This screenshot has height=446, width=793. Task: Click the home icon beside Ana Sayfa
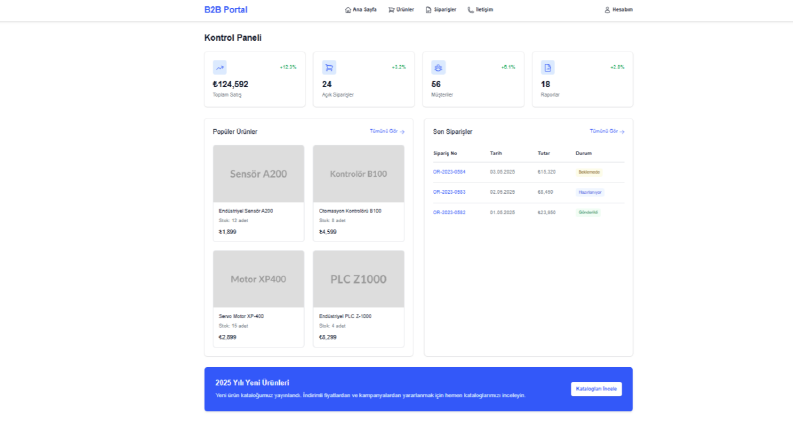[348, 10]
